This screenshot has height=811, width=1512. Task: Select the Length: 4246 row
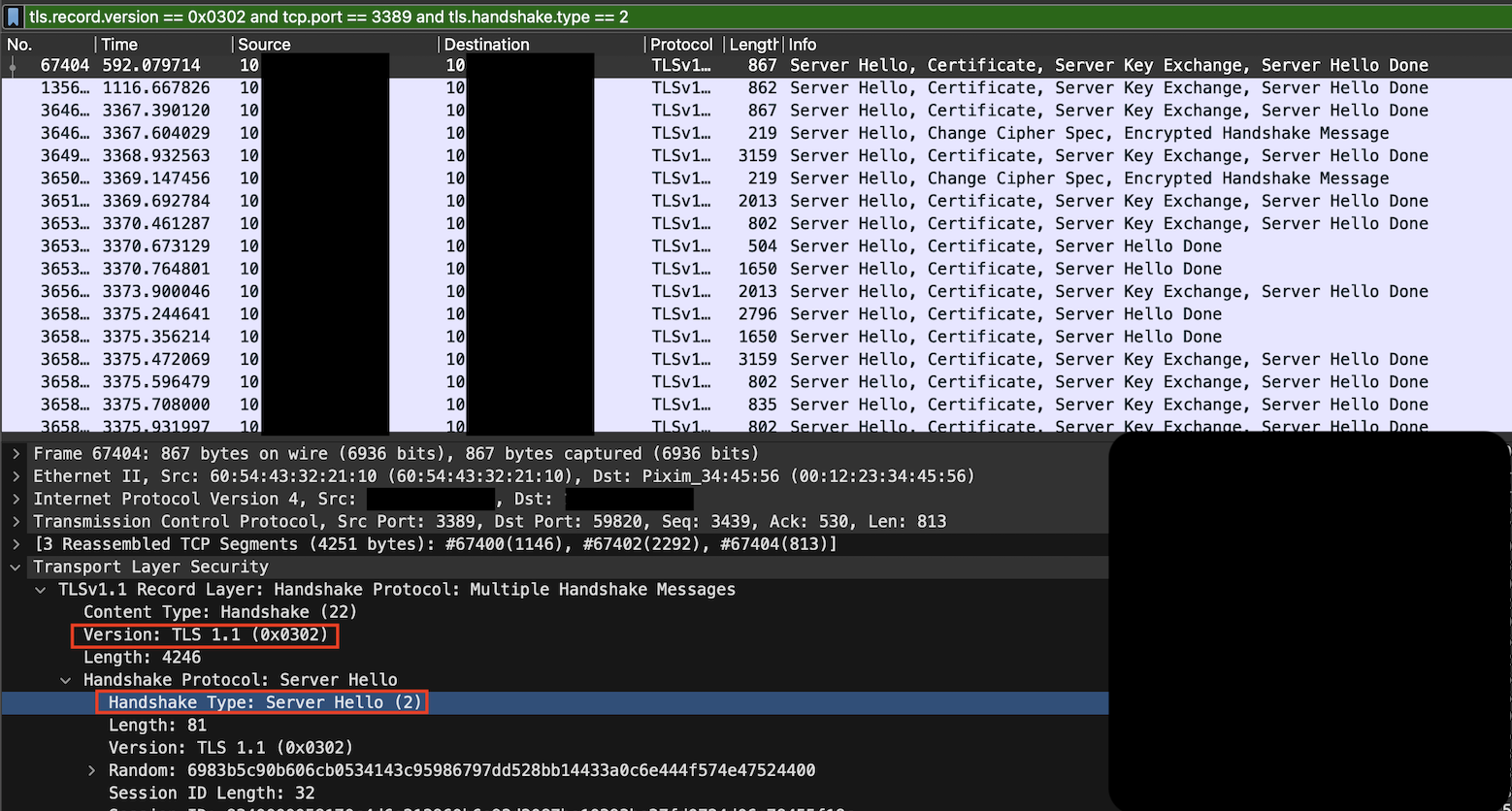(x=555, y=658)
